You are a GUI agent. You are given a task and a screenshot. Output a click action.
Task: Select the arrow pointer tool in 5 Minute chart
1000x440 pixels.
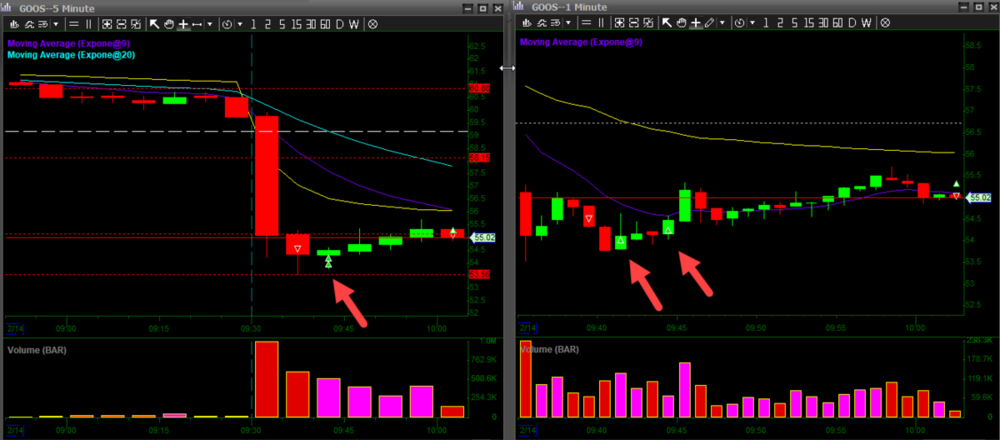152,22
